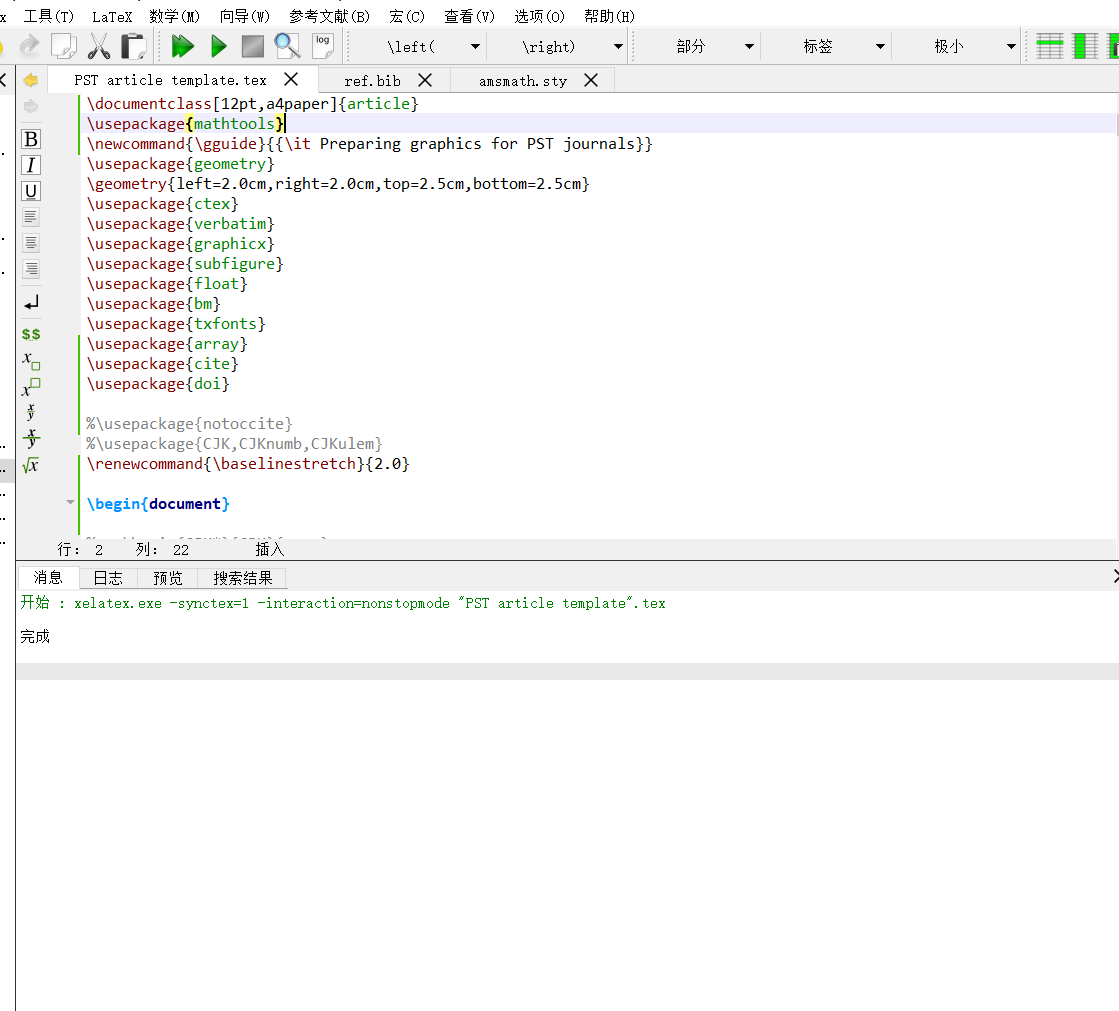Insert square root with the √x icon

coord(30,464)
